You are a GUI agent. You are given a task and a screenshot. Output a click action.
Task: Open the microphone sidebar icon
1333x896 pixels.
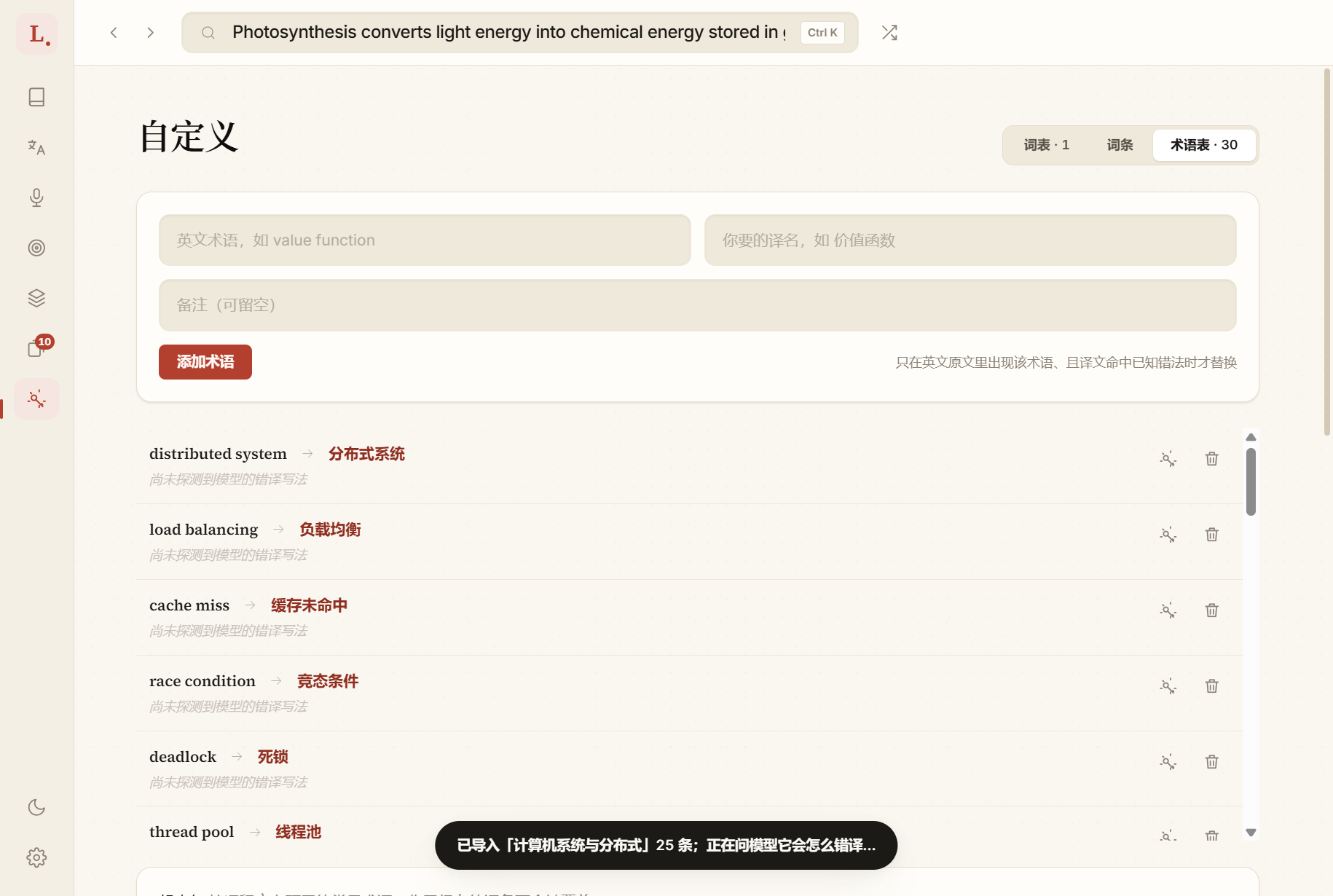pyautogui.click(x=36, y=197)
